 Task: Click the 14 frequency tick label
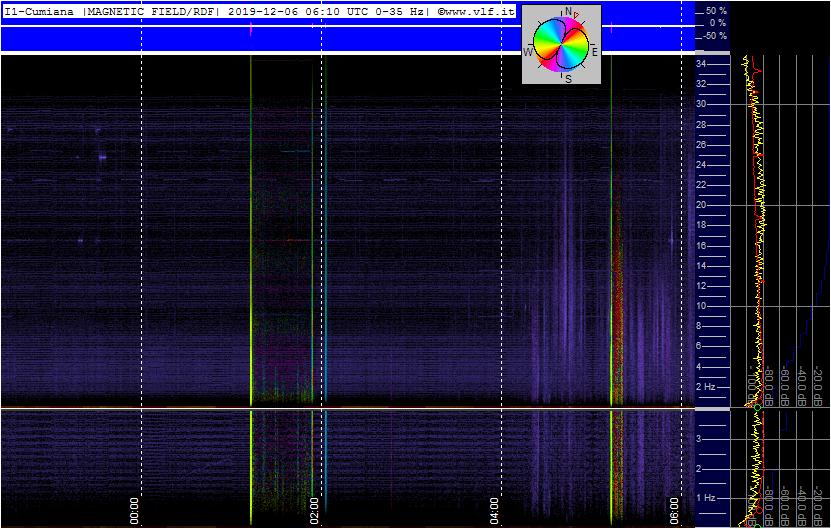pyautogui.click(x=701, y=266)
